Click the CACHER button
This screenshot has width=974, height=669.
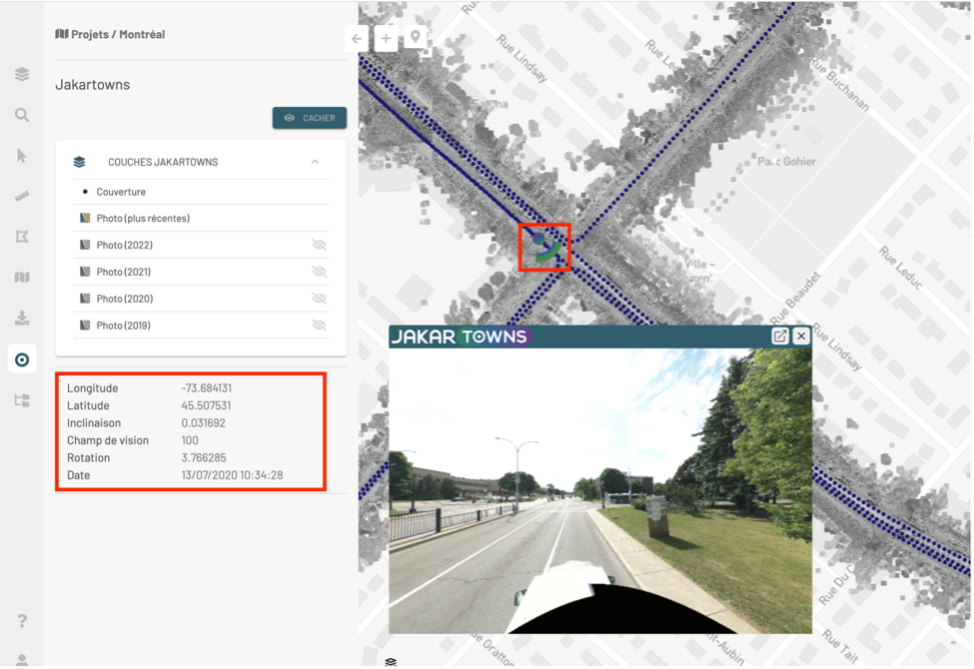coord(309,117)
